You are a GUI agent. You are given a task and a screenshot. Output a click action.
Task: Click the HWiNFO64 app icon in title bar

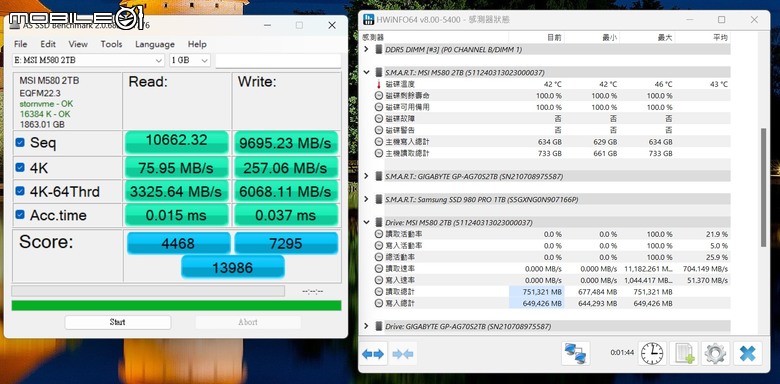369,19
